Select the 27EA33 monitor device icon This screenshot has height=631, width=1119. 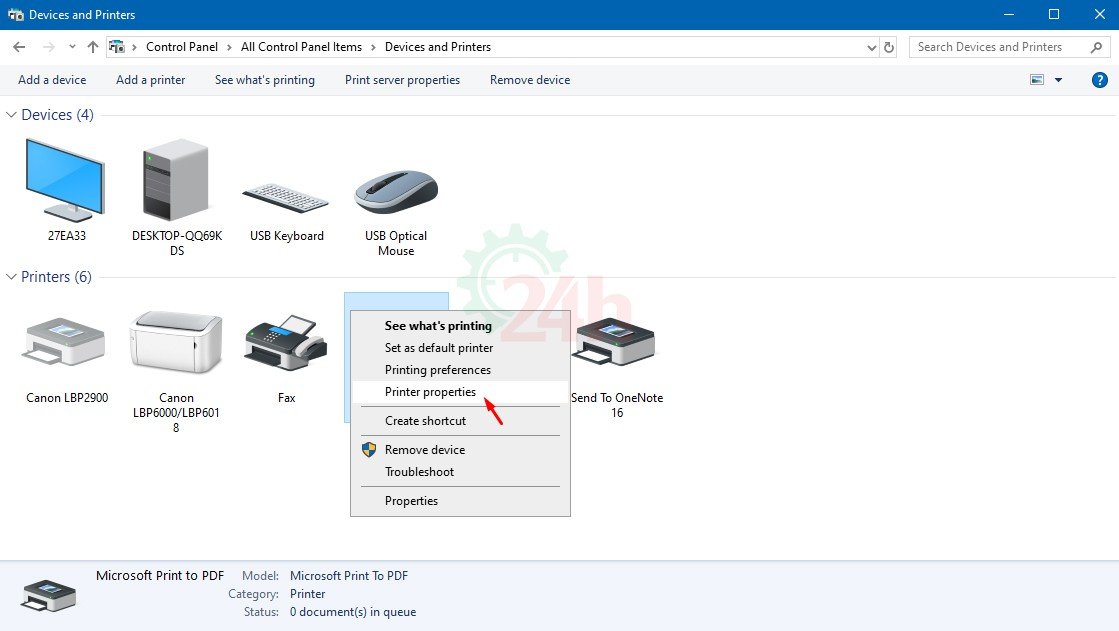pos(61,180)
